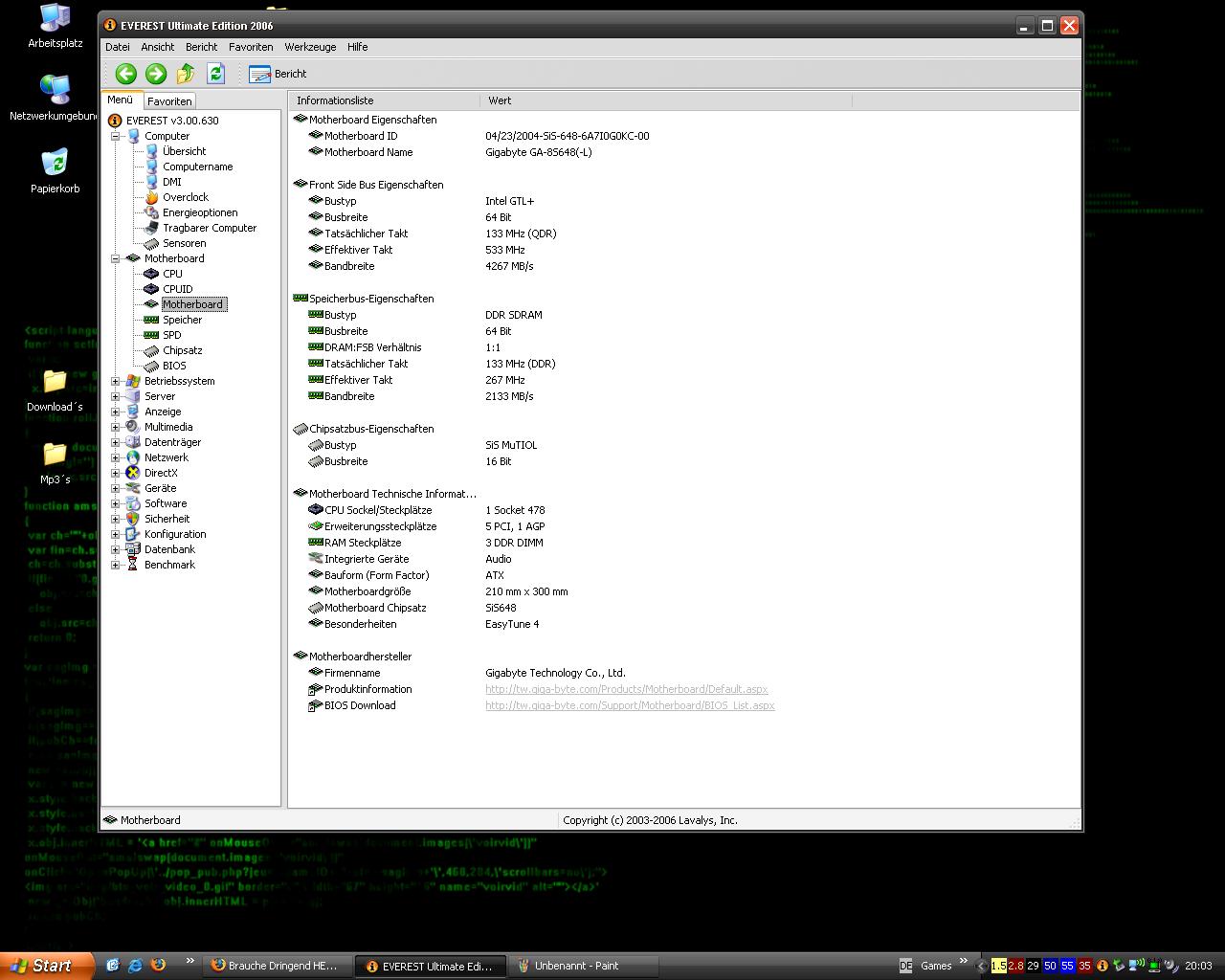Click the green Back arrow toolbar icon

coord(125,74)
